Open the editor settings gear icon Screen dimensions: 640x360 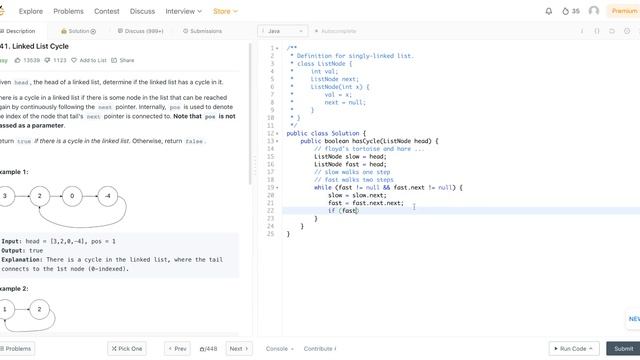pyautogui.click(x=627, y=31)
